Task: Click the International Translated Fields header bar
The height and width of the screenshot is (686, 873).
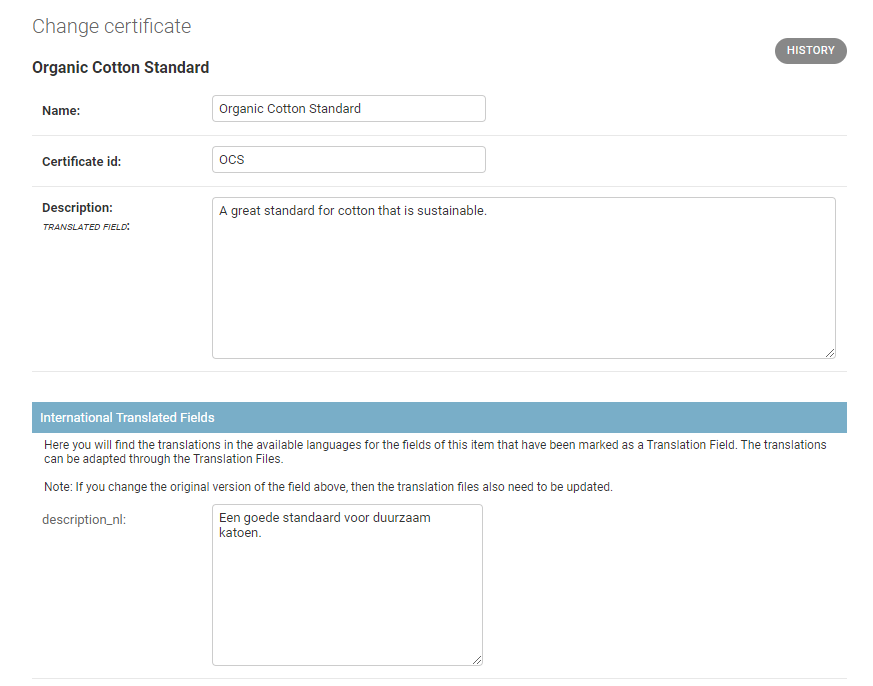Action: pos(439,417)
